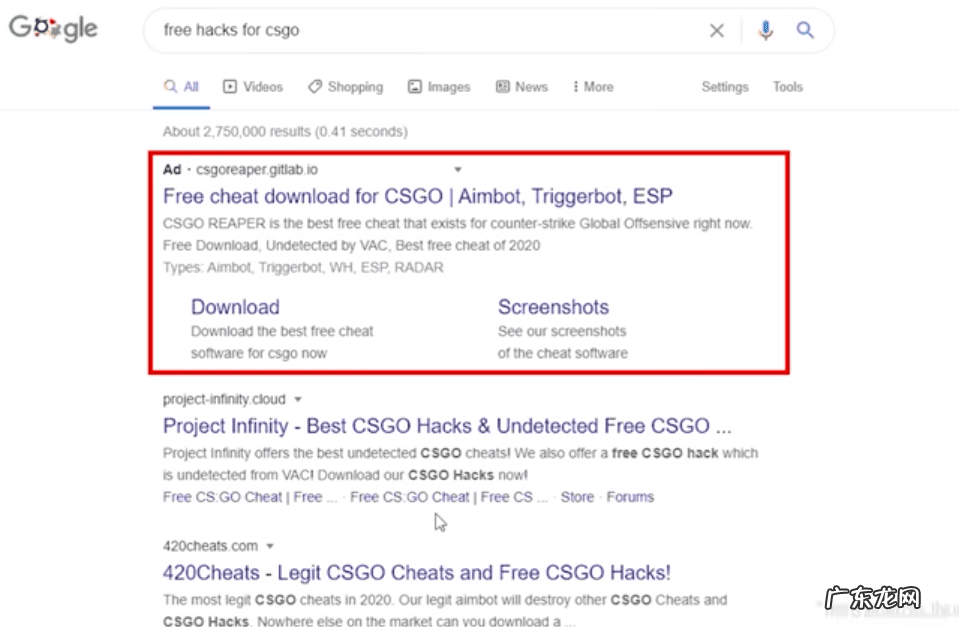Open the Images results tab
959x627 pixels.
[x=439, y=87]
